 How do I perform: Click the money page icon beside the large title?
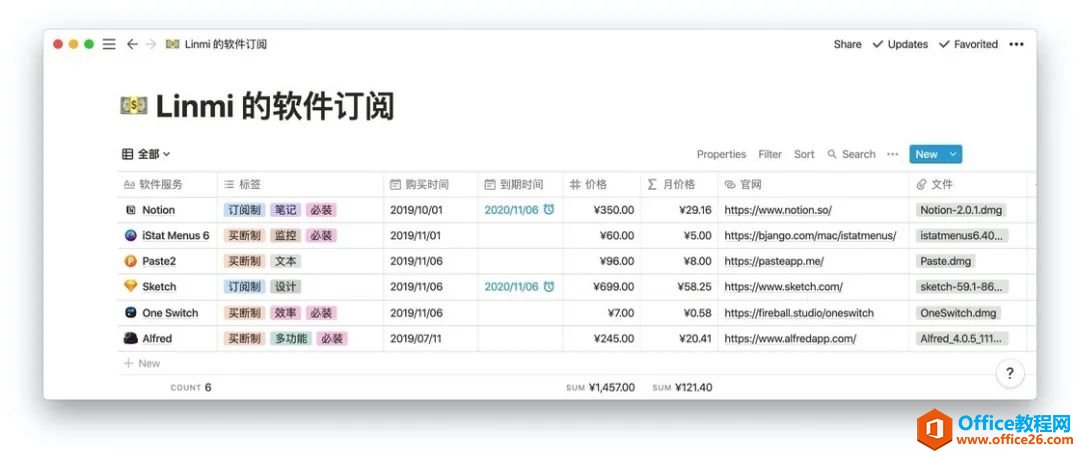coord(134,105)
